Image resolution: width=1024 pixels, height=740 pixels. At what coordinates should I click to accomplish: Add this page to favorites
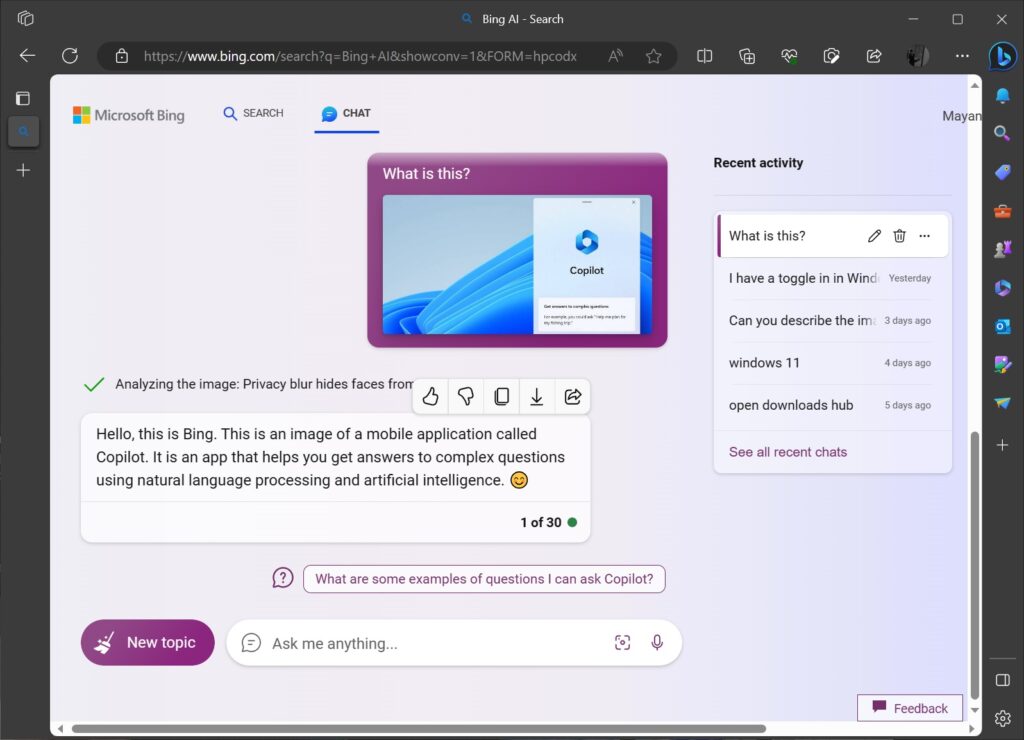coord(651,56)
